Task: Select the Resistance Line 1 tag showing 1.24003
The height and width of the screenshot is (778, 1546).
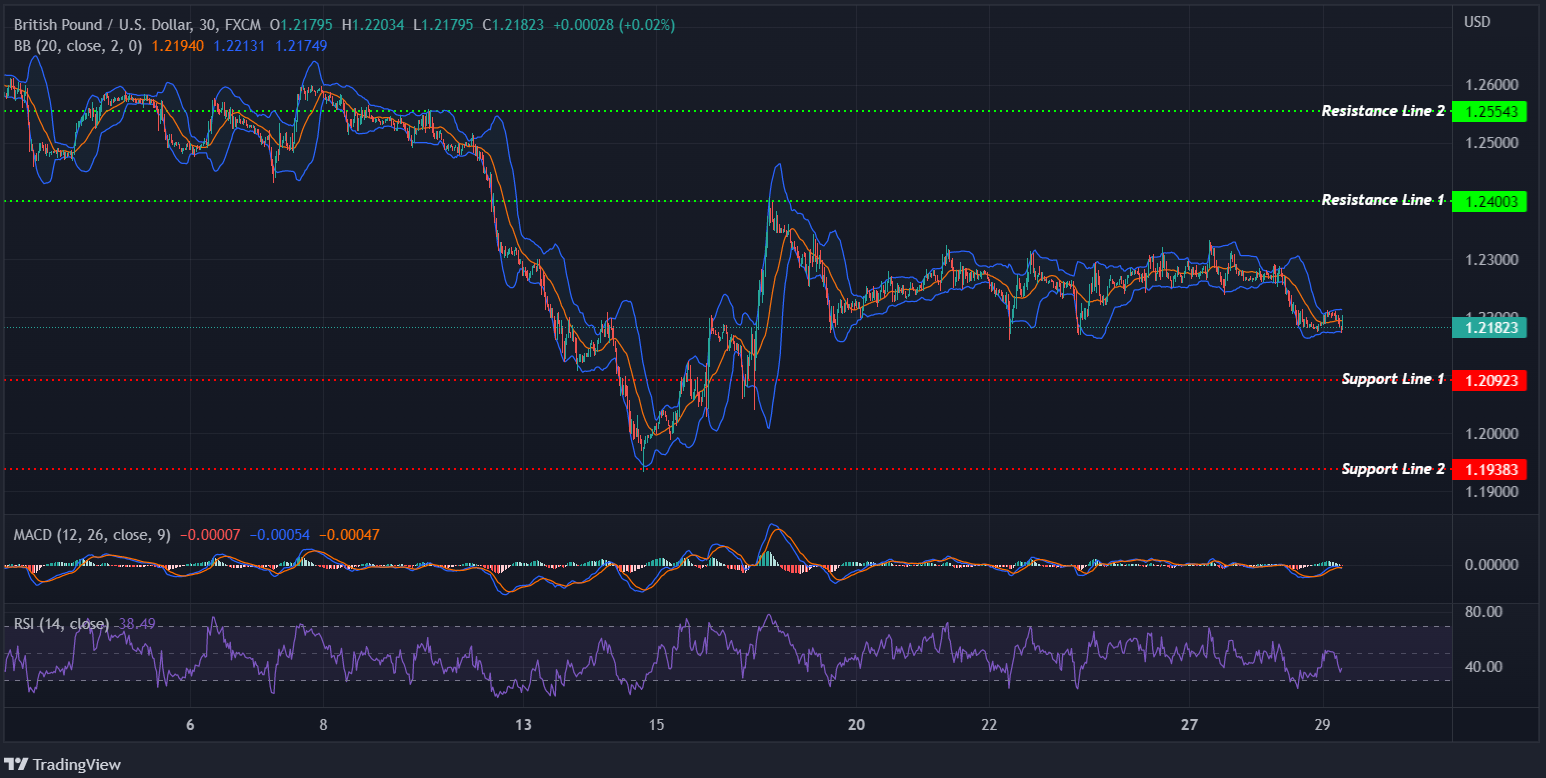Action: coord(1489,201)
